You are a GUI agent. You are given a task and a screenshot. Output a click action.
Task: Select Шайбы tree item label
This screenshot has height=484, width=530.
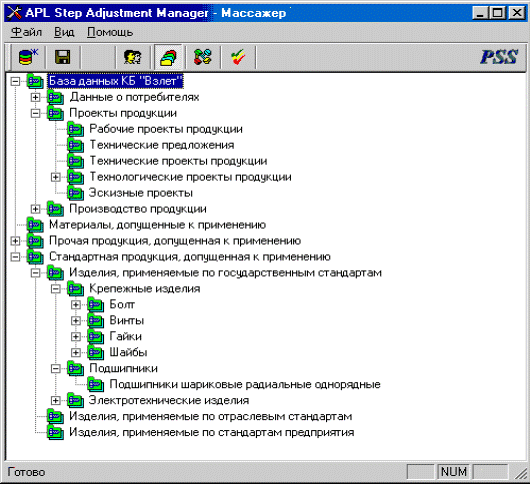[128, 353]
